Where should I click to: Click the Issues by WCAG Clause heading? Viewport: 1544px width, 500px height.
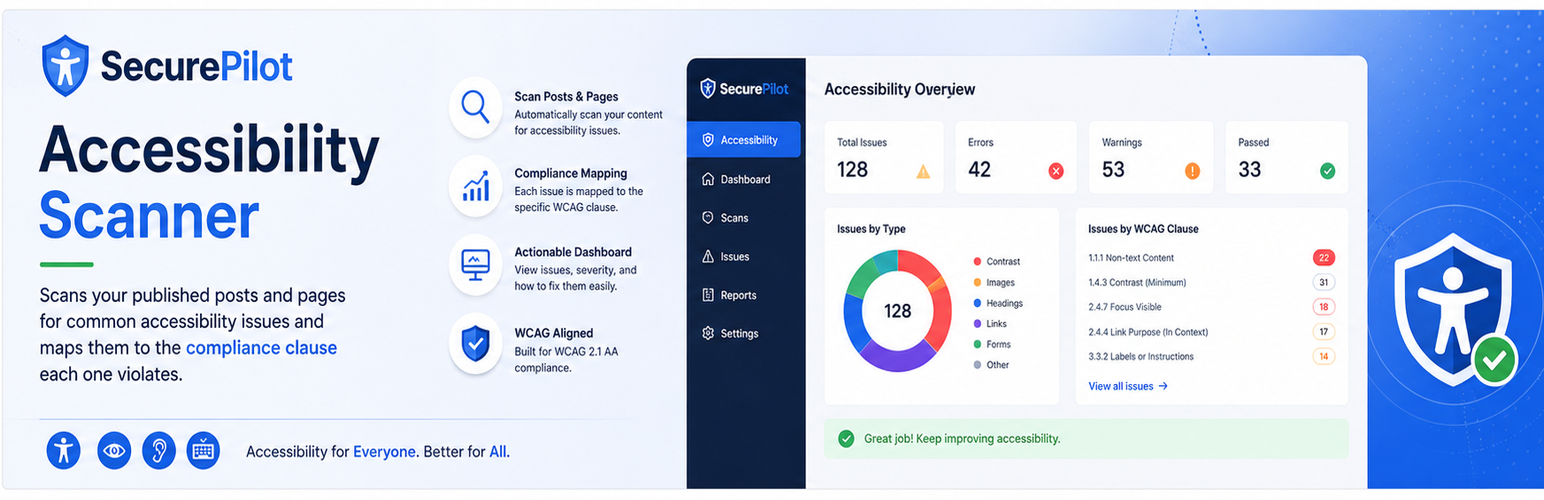[1143, 229]
